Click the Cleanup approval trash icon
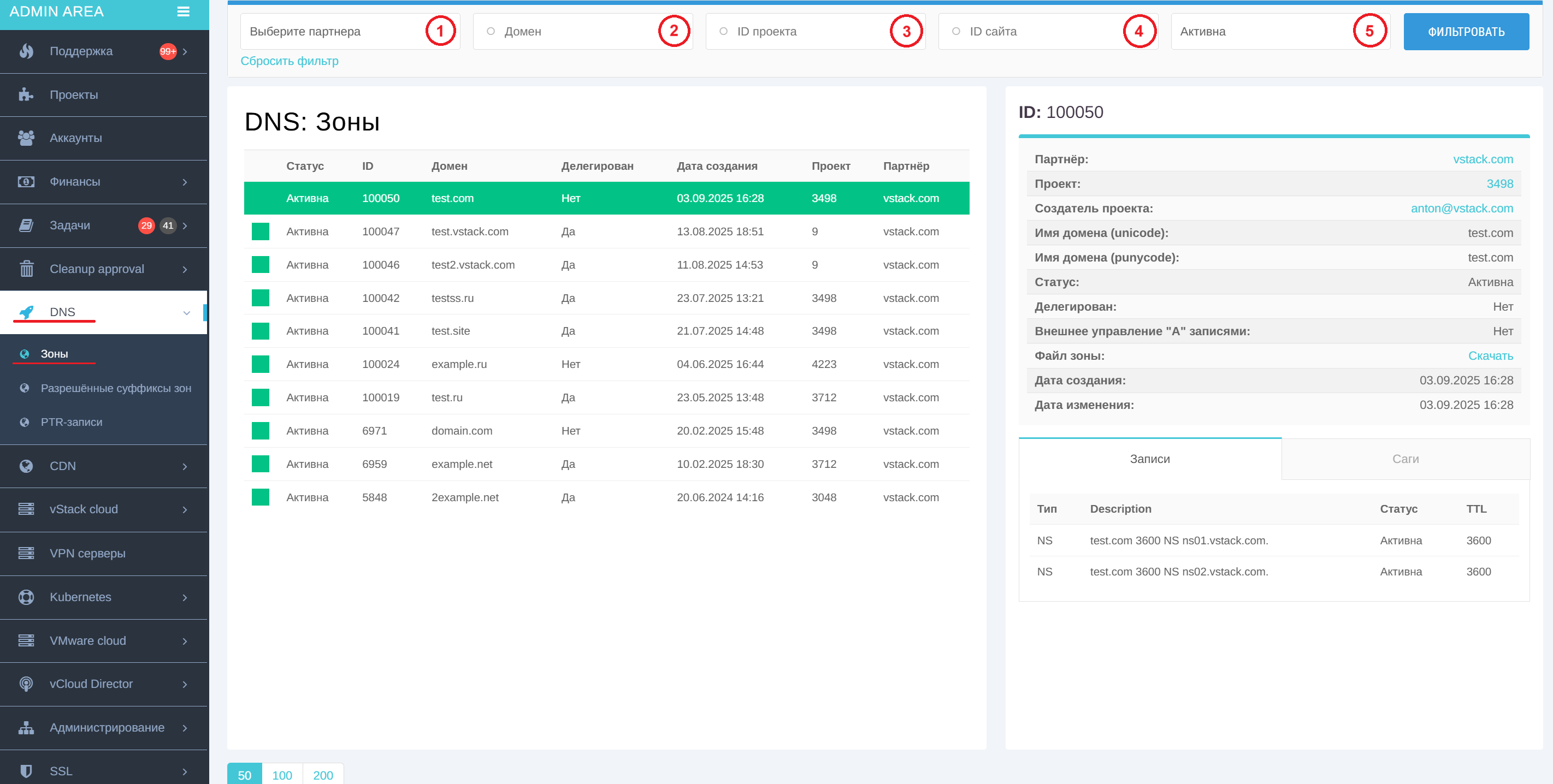Screen dimensions: 1553x784 26,269
